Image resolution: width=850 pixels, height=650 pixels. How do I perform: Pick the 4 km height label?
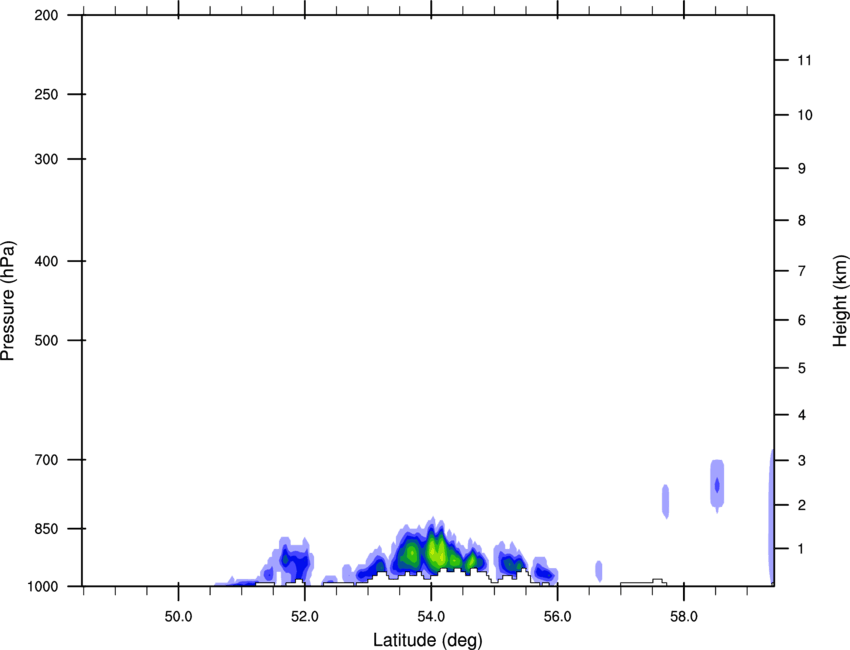[802, 415]
